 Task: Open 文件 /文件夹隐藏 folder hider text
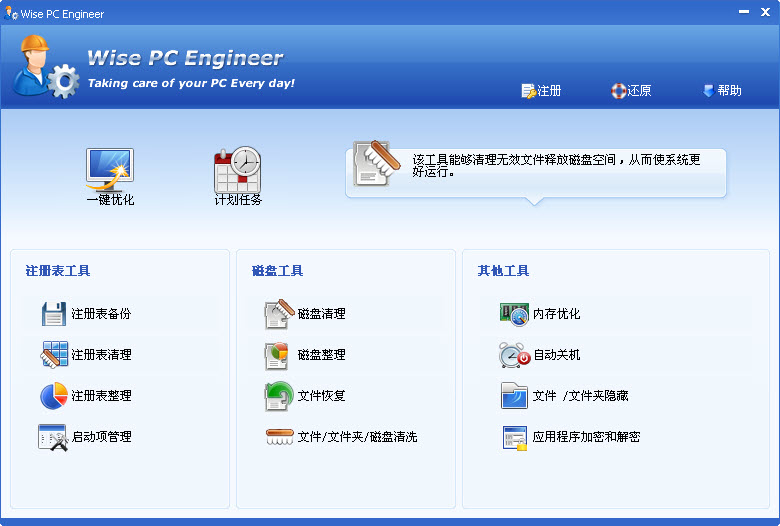coord(581,396)
